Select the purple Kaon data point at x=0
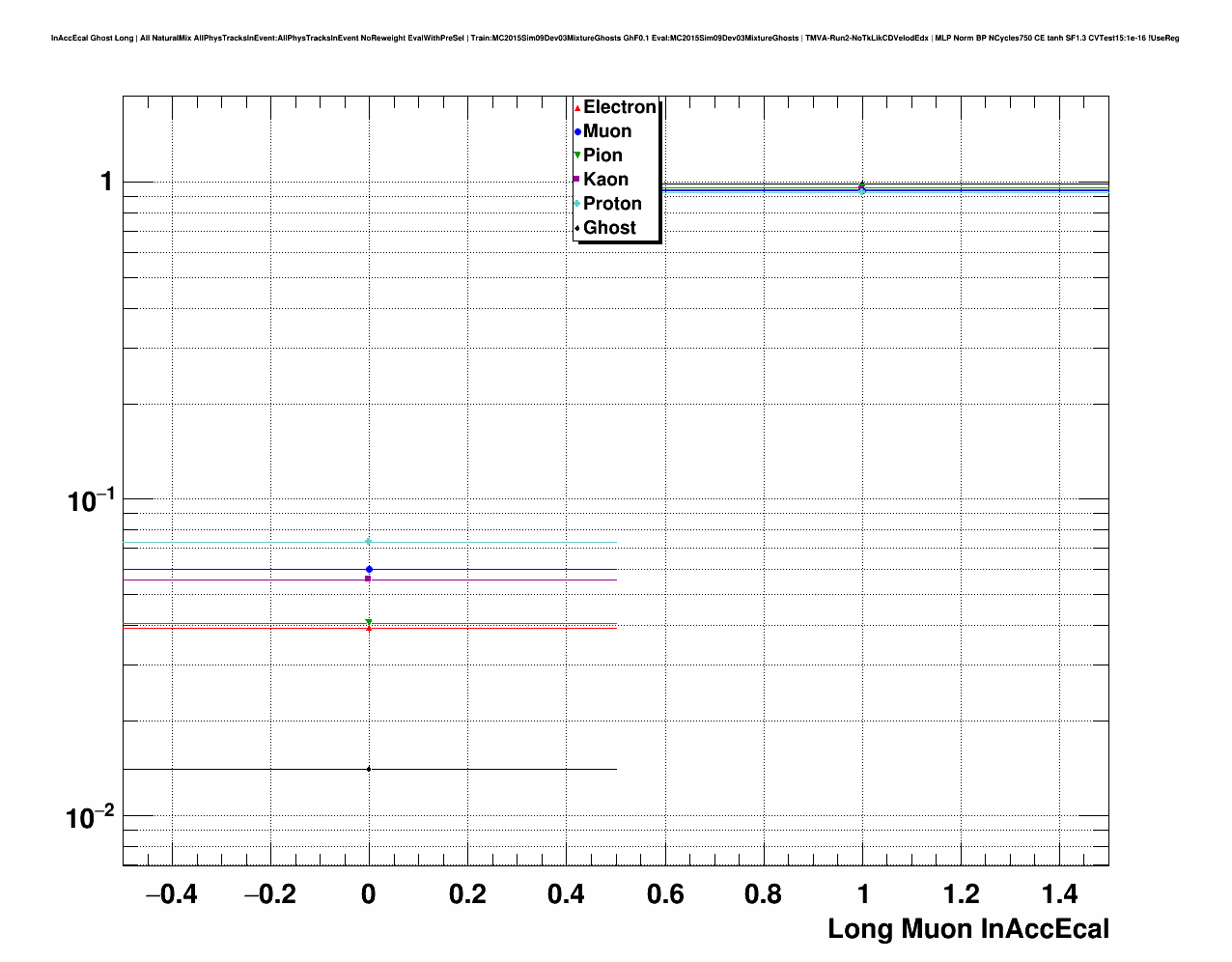Viewport: 1232px width, 962px height. [x=368, y=579]
